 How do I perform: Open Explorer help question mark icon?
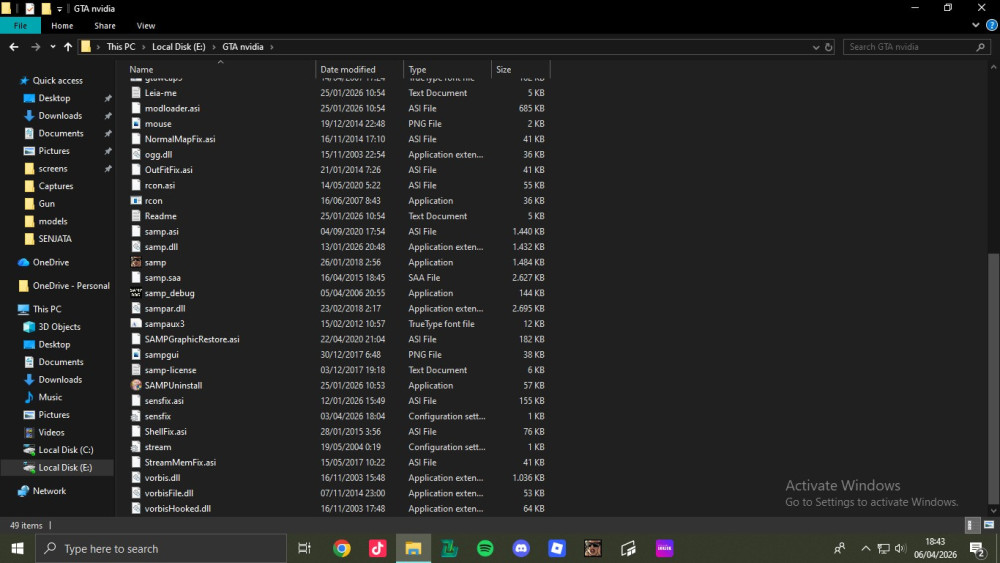point(991,26)
